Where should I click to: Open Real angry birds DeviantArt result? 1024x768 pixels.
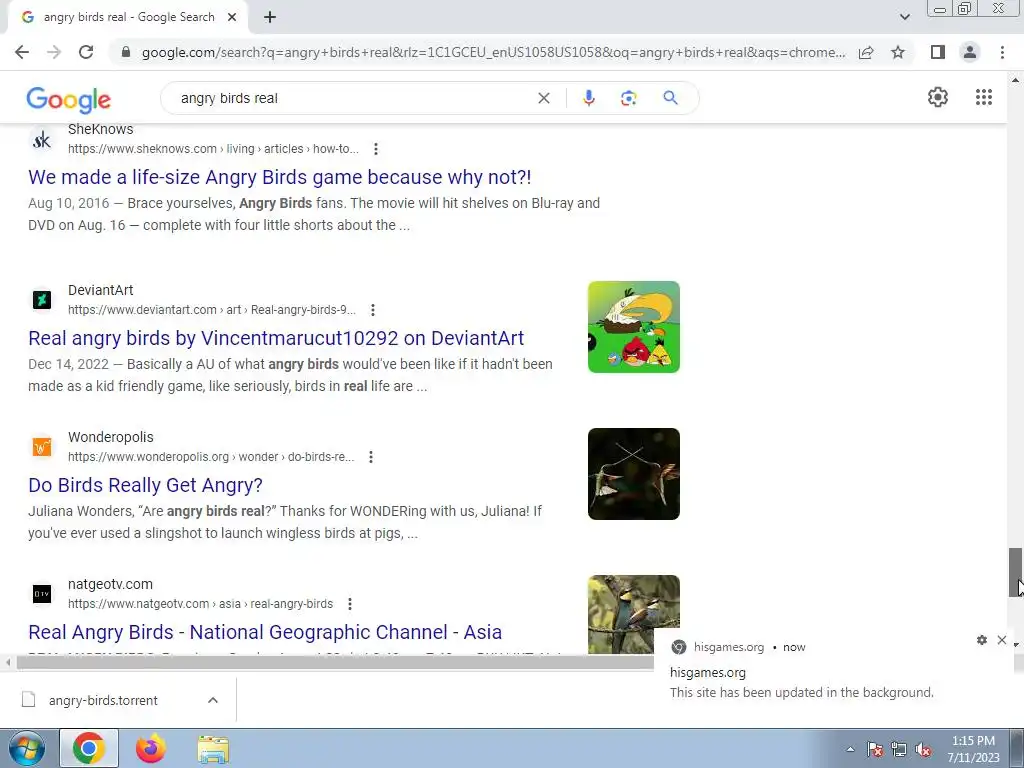(x=276, y=338)
